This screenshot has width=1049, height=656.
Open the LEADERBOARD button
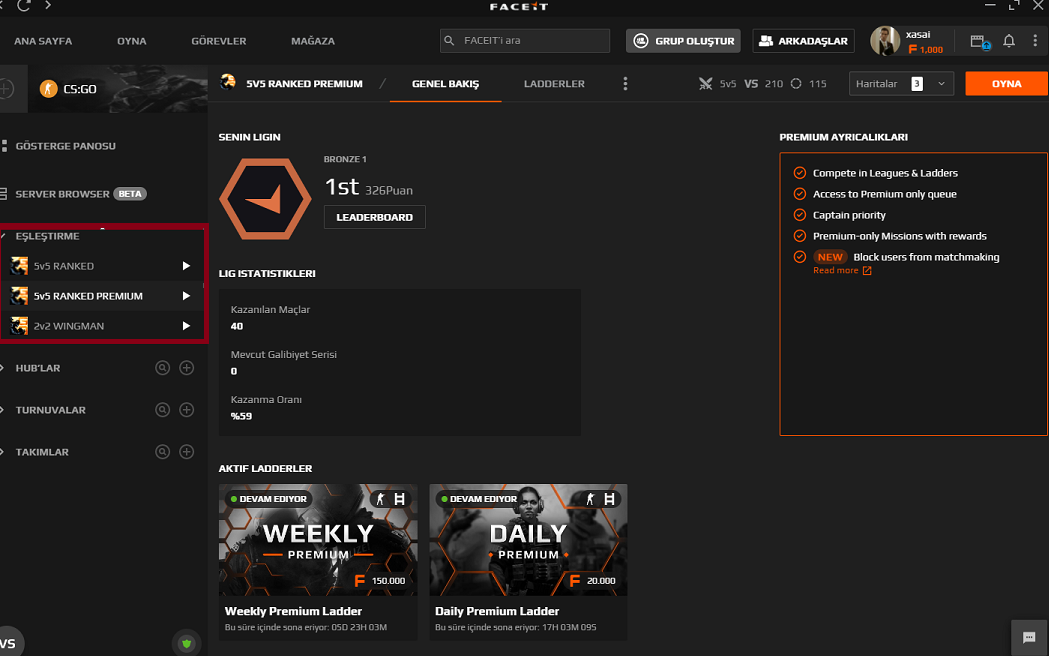pyautogui.click(x=375, y=217)
